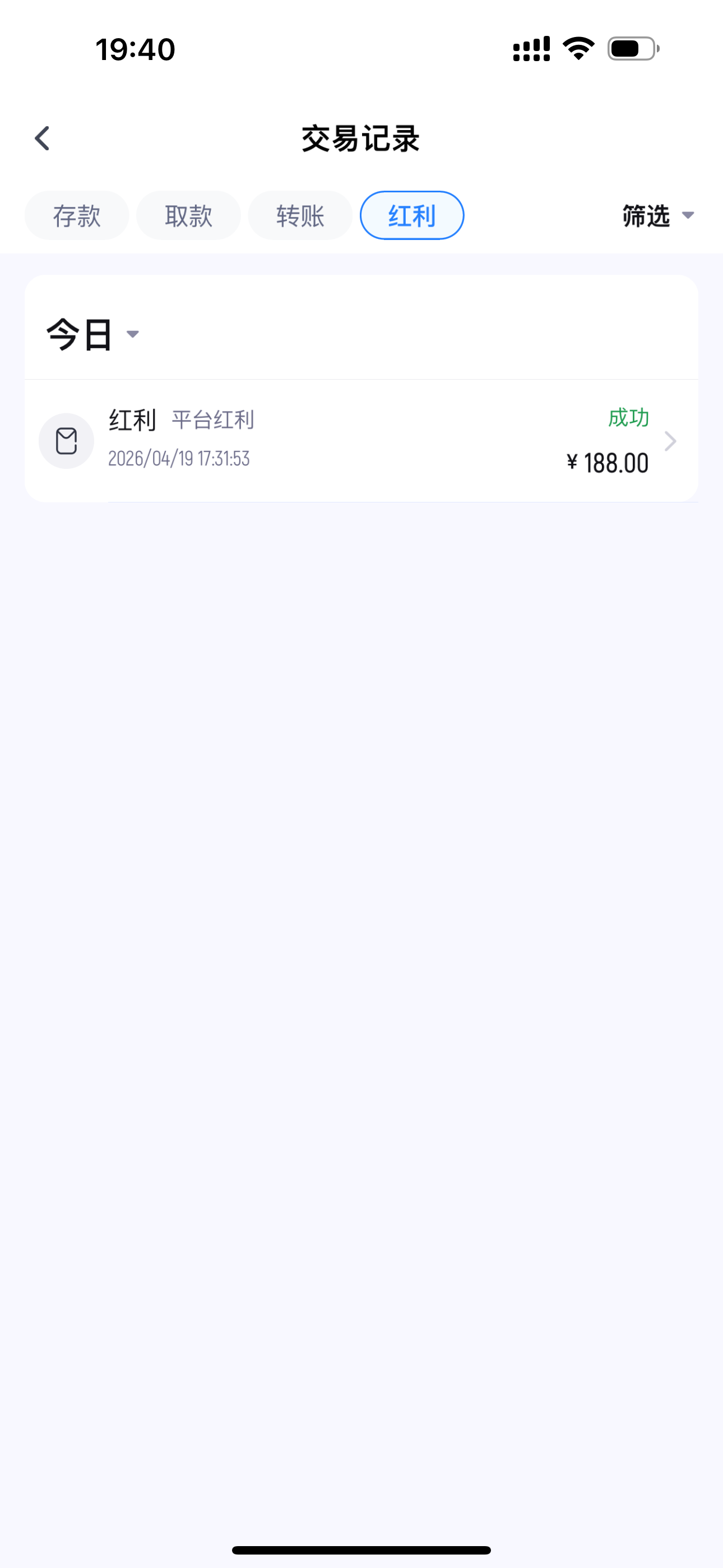Switch to the 存款 deposit tab
Viewport: 723px width, 1568px height.
tap(77, 215)
